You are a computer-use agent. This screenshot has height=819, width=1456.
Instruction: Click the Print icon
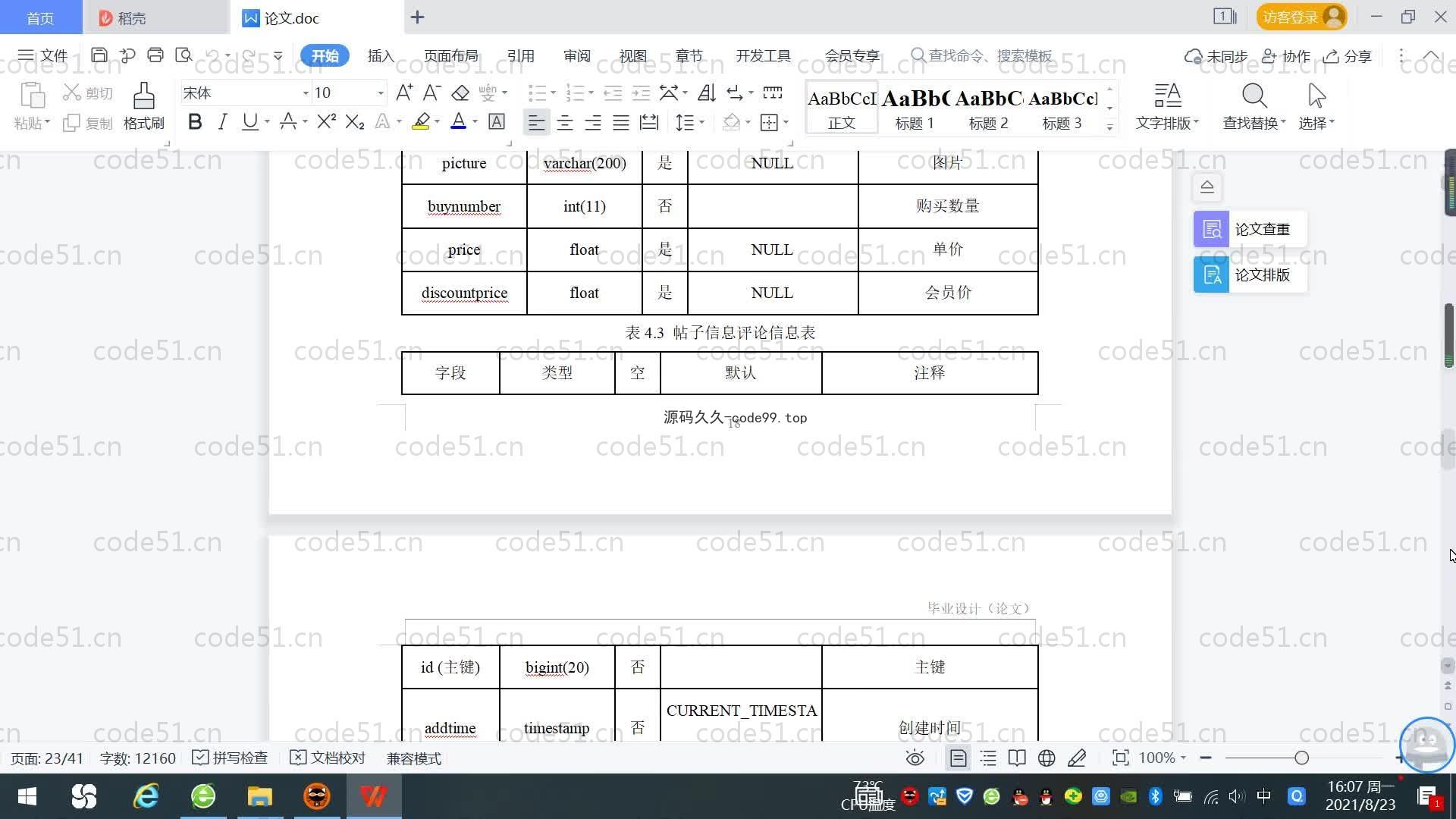coord(155,55)
